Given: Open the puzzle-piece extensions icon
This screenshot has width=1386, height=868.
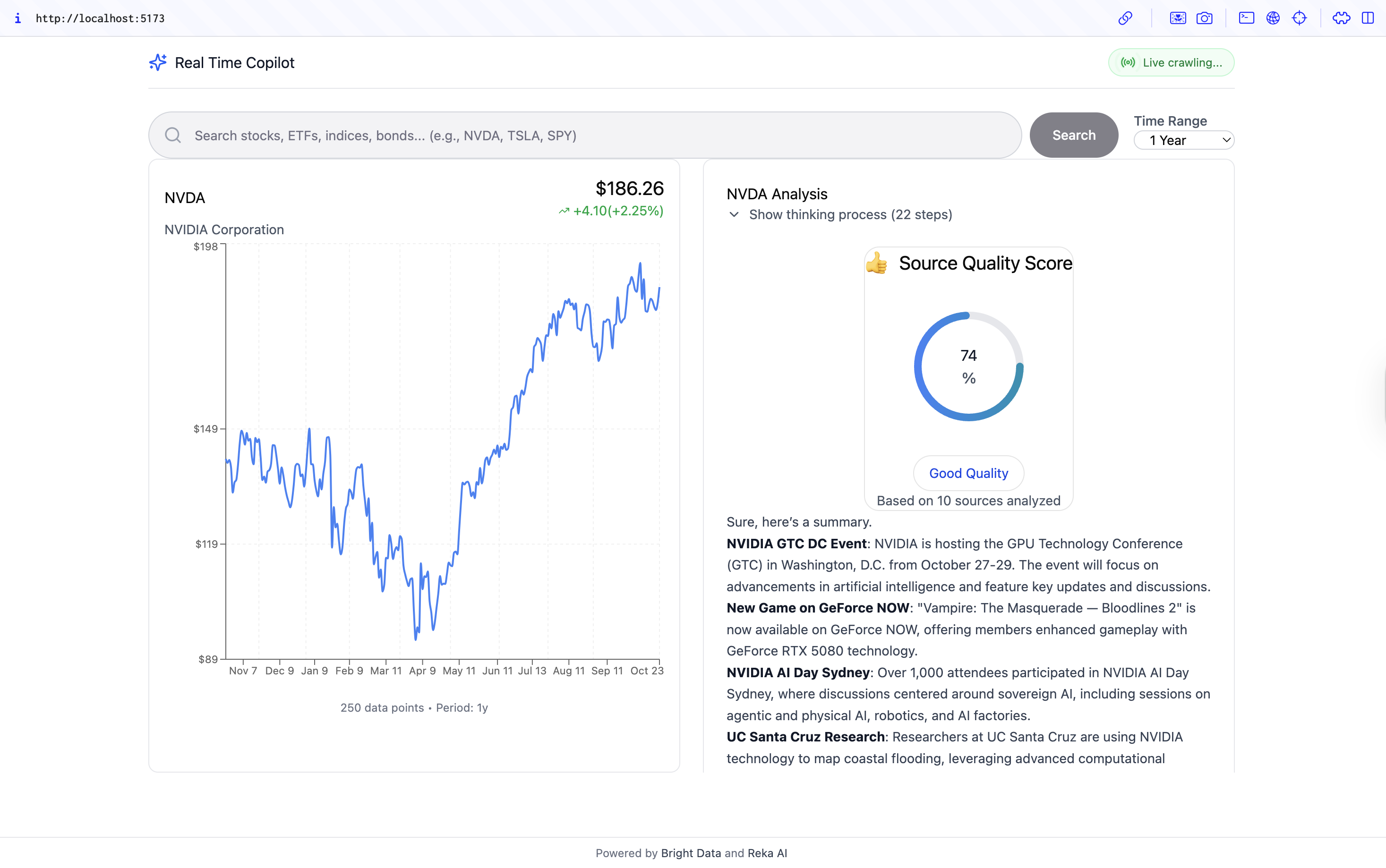Looking at the screenshot, I should click(1341, 18).
